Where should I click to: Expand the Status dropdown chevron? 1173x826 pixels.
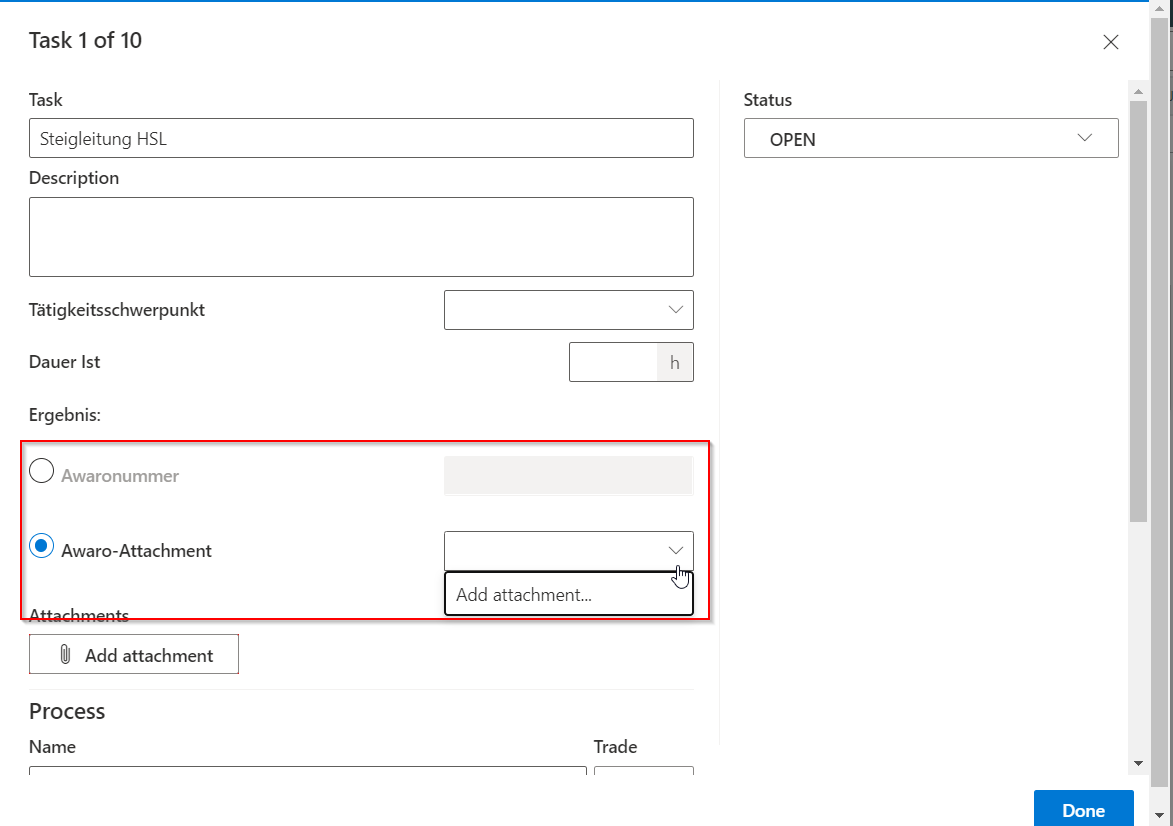coord(1085,139)
